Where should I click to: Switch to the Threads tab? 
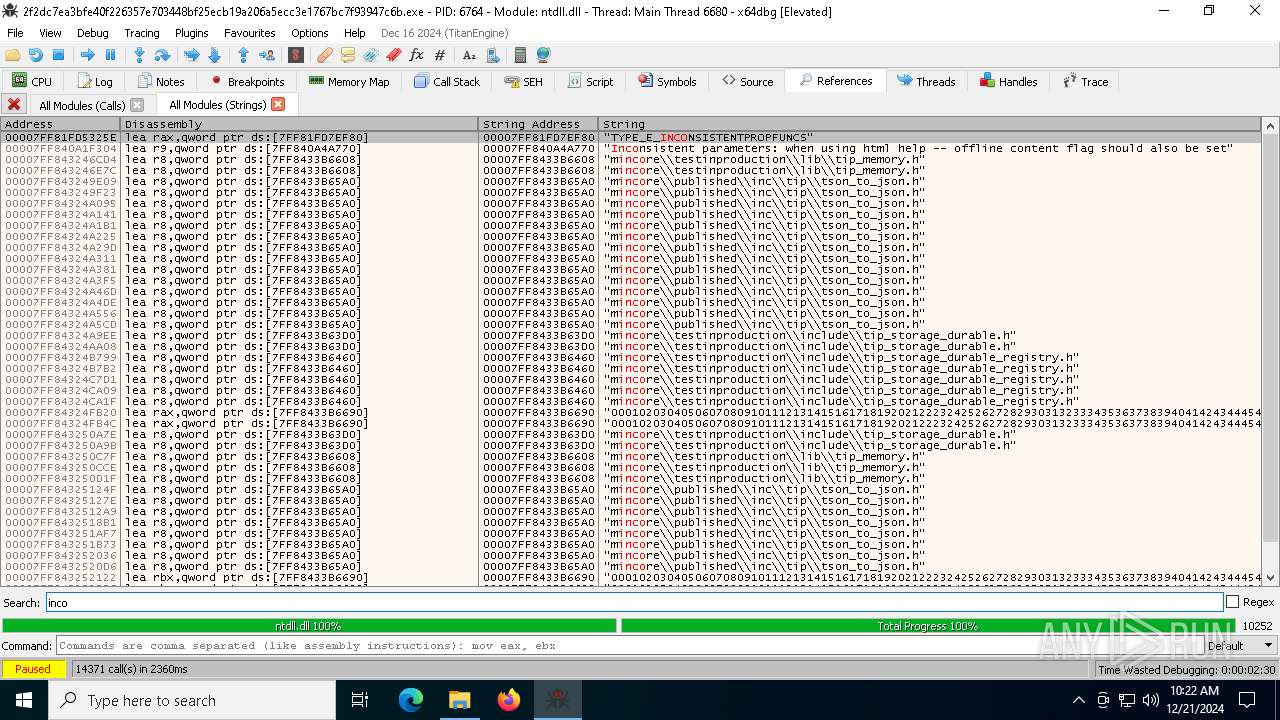926,81
